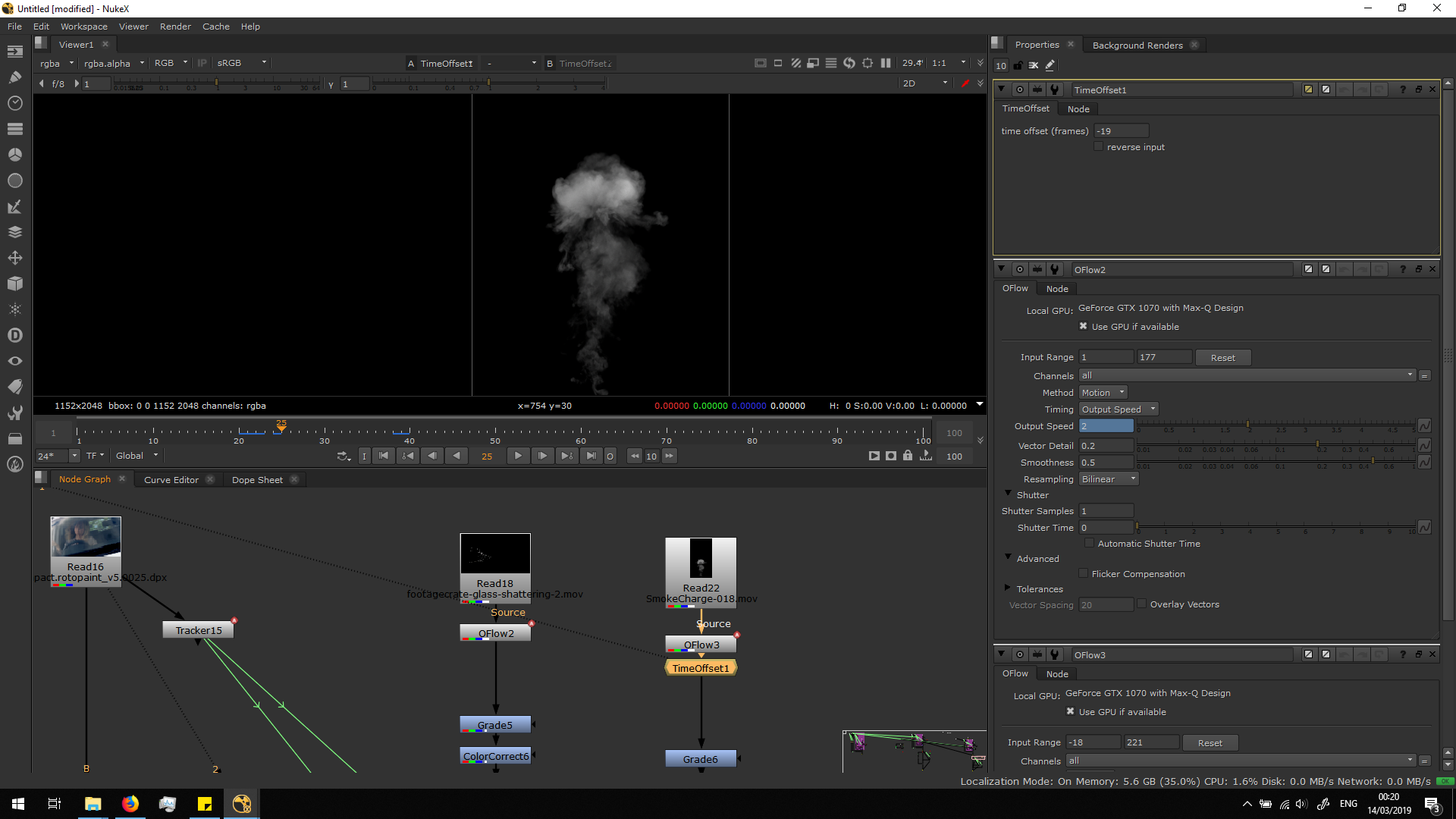Click Reset next to OFlow2 Input Range

point(1222,358)
